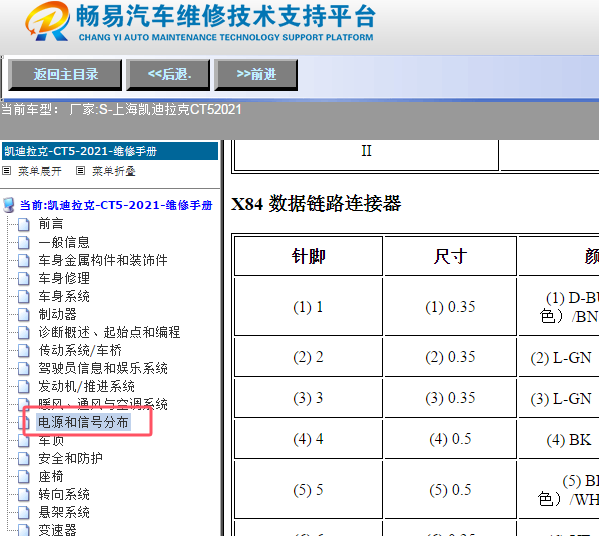Viewport: 599px width, 536px height.
Task: Click the page icon beside 发动机/推进系统
Action: coord(24,387)
